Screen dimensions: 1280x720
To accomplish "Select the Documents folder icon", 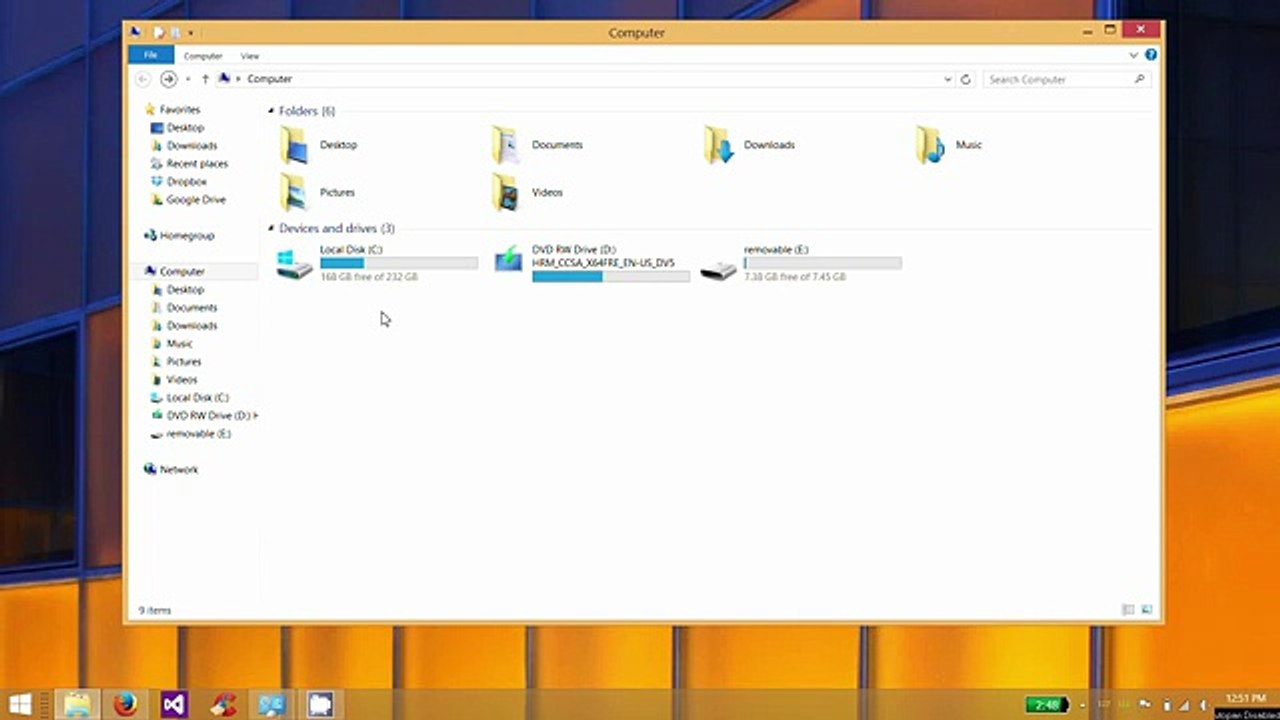I will tap(506, 145).
